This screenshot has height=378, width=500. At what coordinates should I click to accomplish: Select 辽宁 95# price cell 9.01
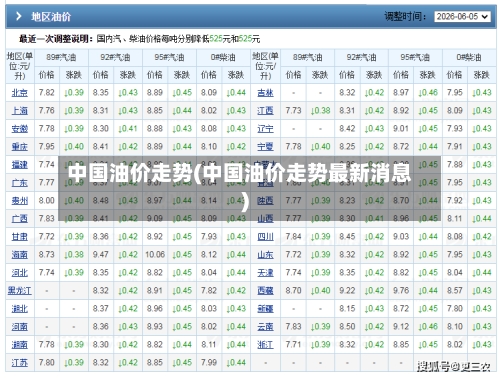(401, 129)
